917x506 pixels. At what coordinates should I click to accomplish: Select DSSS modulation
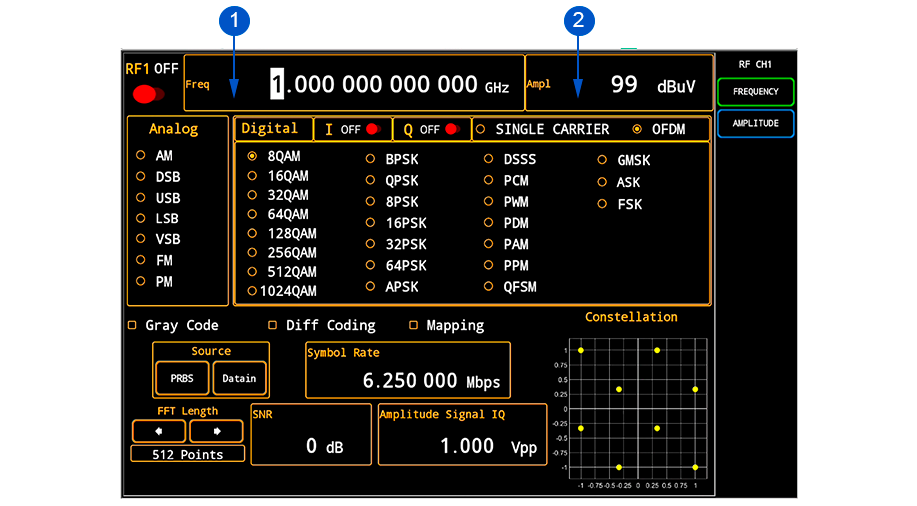pos(488,159)
